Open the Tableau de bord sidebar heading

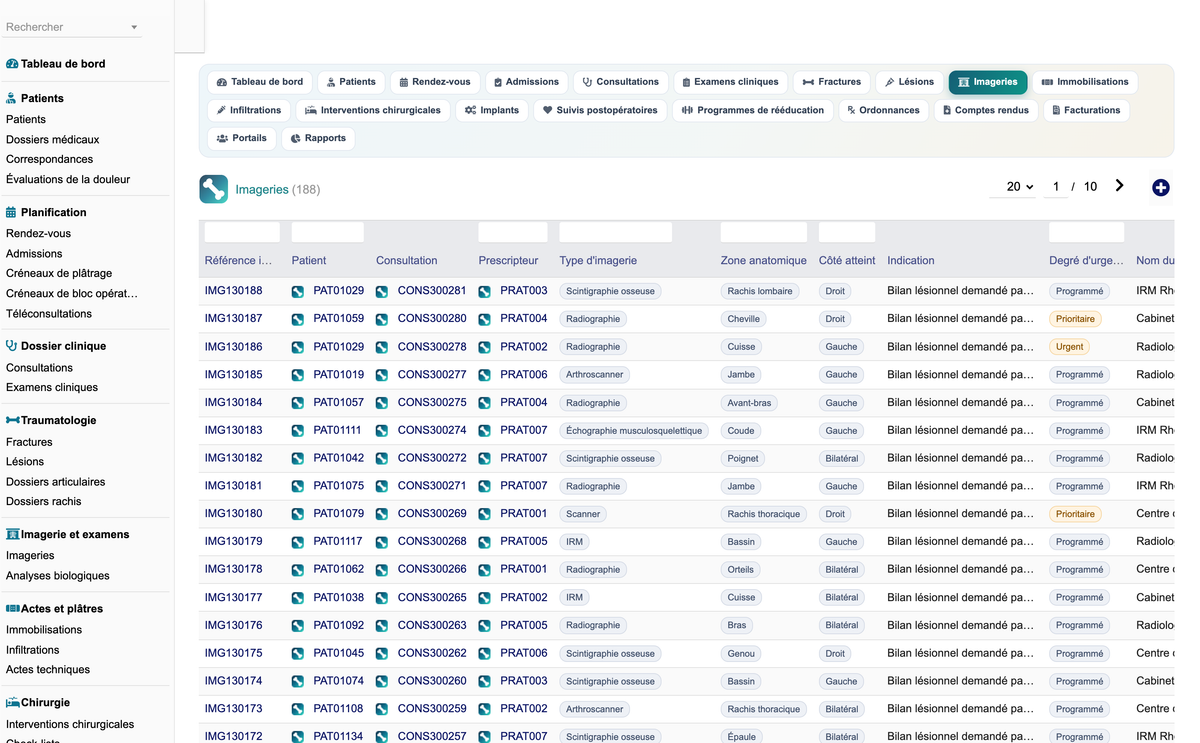pos(63,64)
